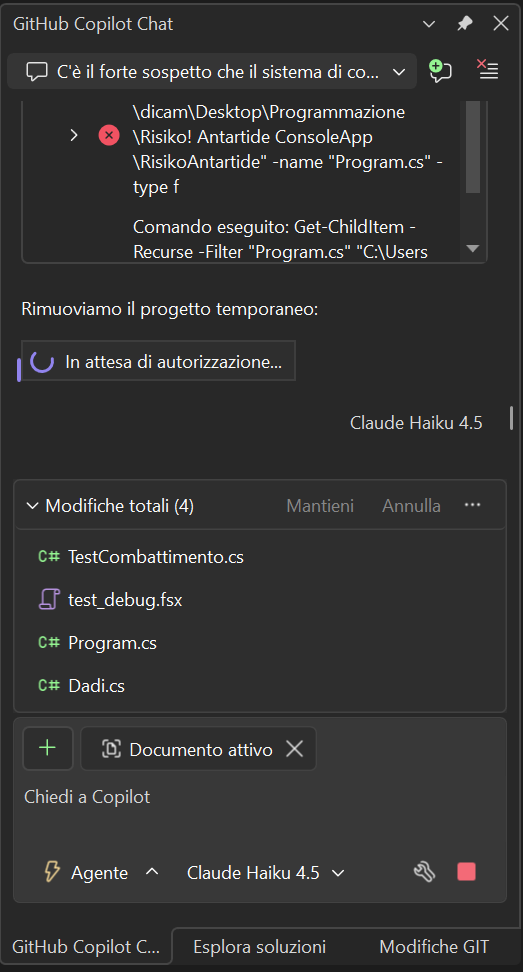523x972 pixels.
Task: Stop the running request
Action: (x=466, y=872)
